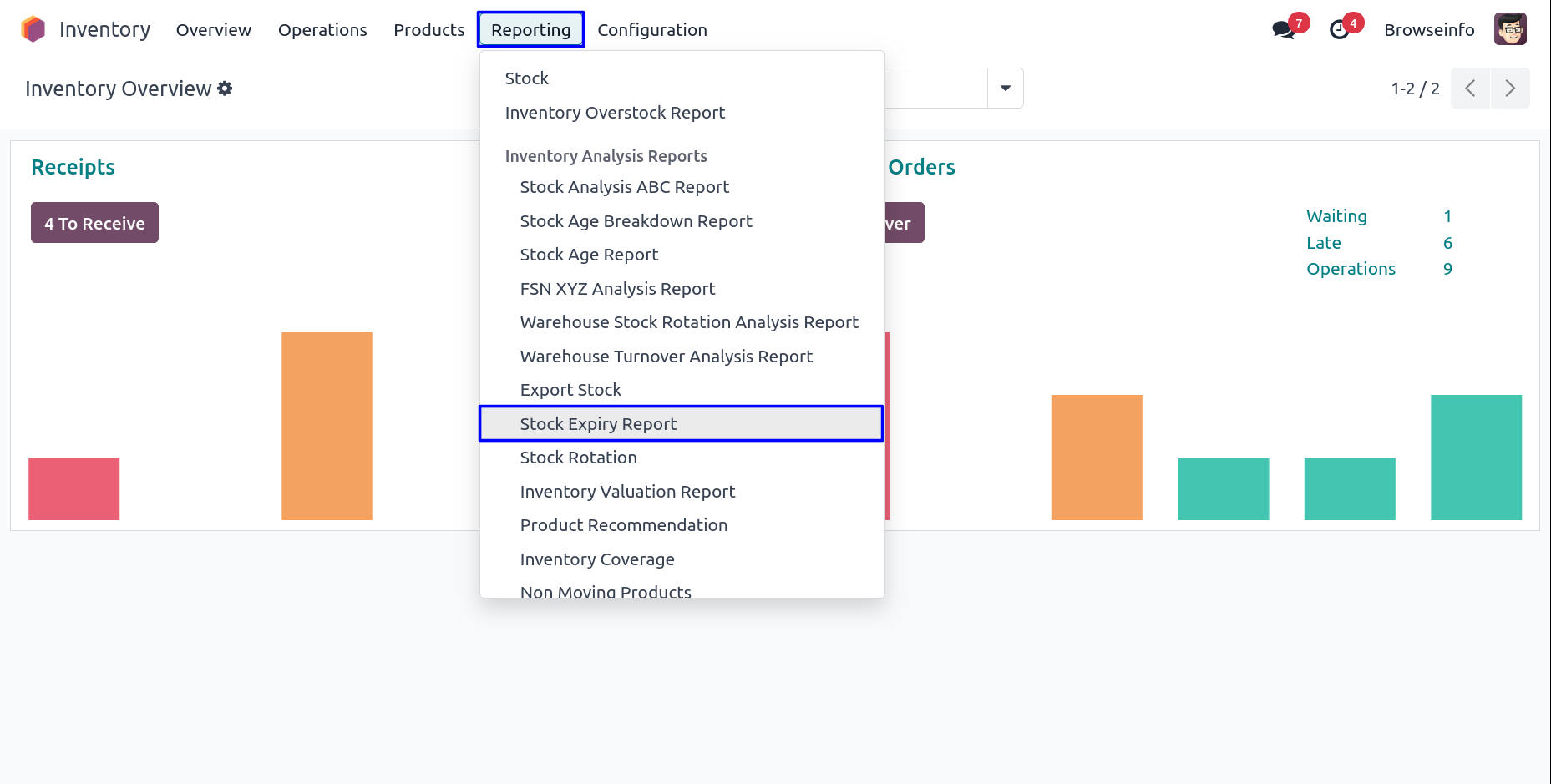This screenshot has width=1551, height=784.
Task: Open the Stock Age Breakdown Report
Action: point(636,221)
